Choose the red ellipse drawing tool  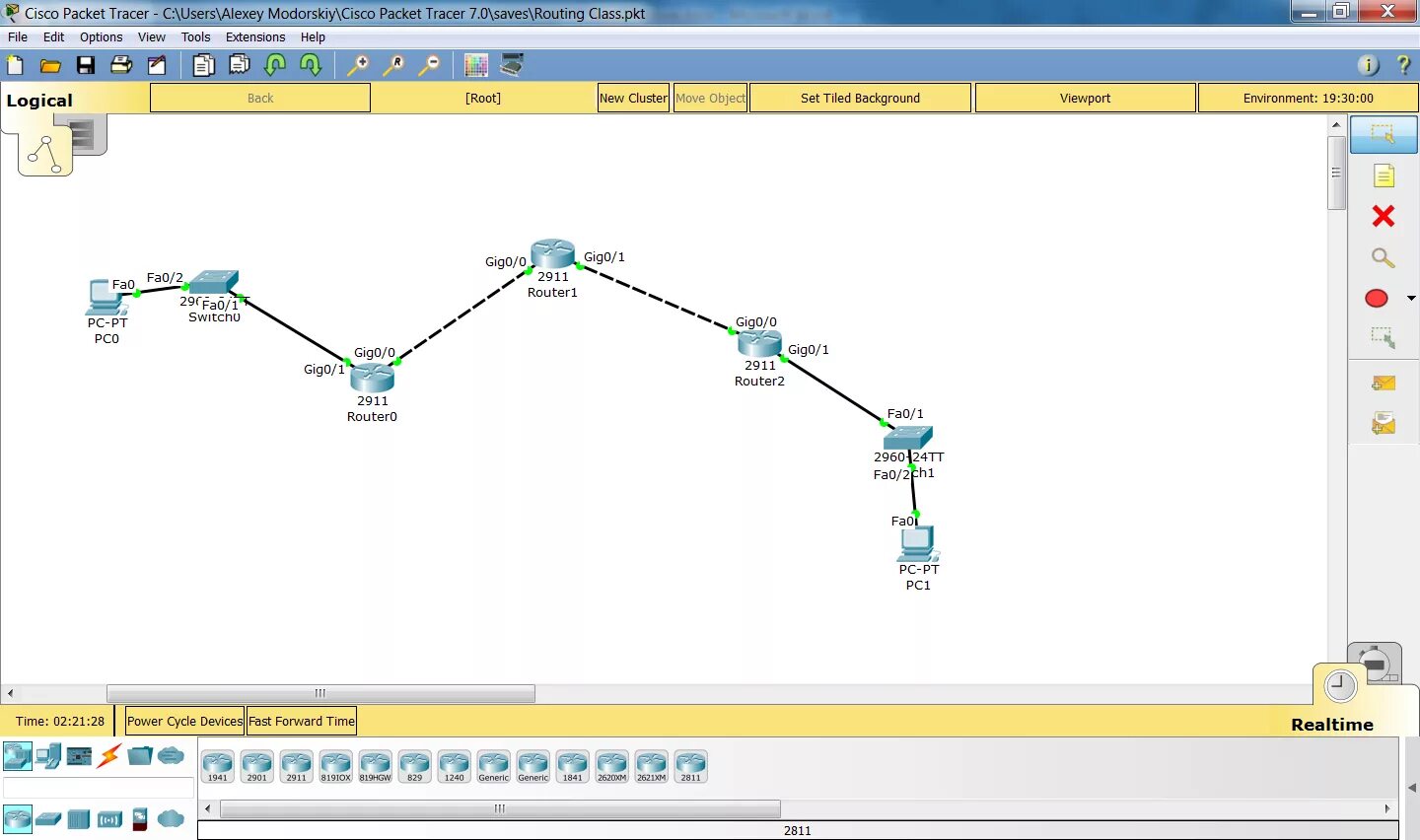point(1377,298)
